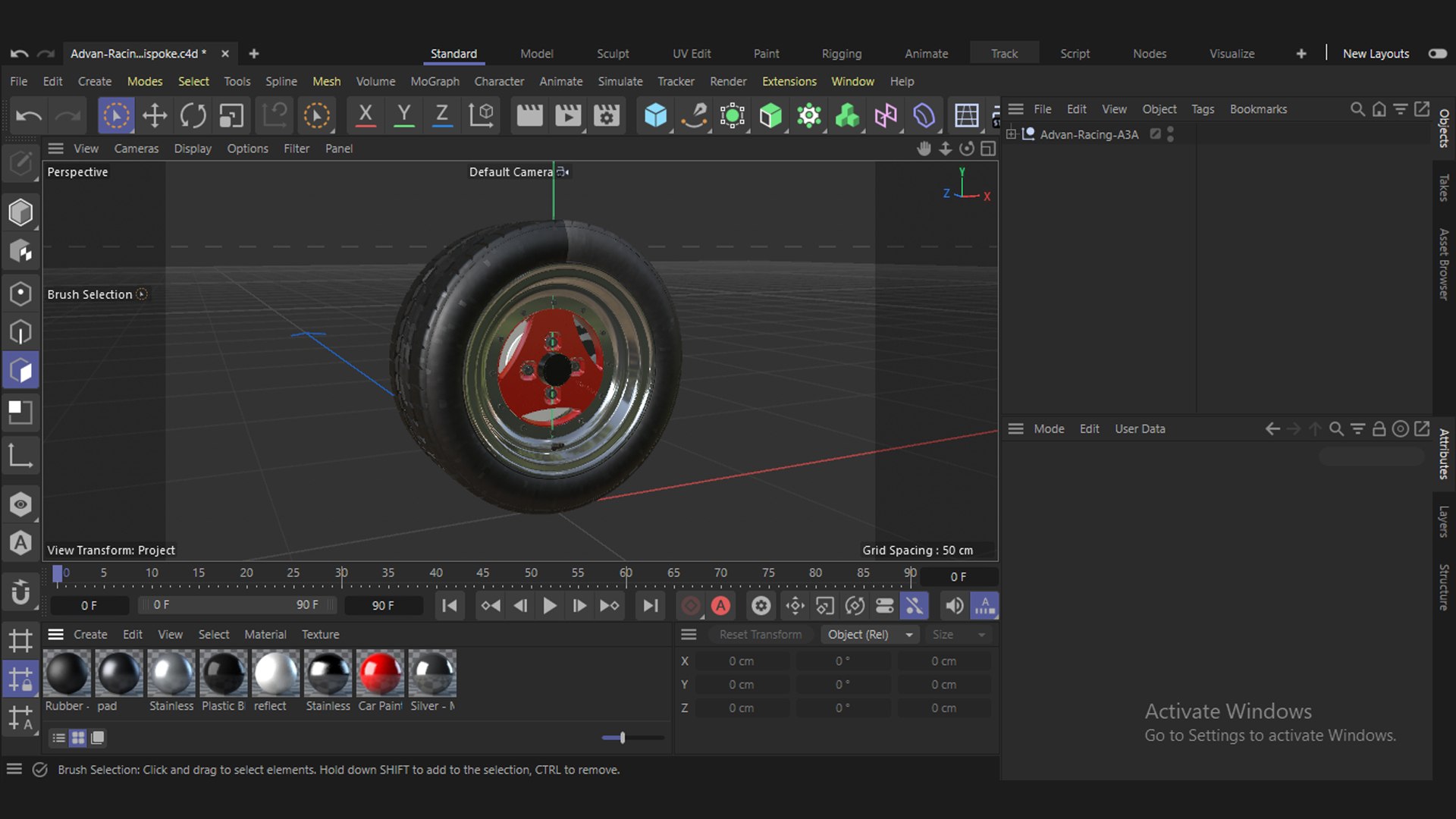Open the viewport hamburger menu
Viewport: 1456px width, 819px height.
[x=55, y=149]
